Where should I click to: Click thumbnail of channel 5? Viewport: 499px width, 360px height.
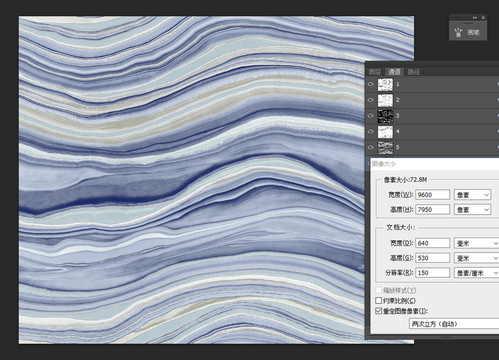point(385,147)
